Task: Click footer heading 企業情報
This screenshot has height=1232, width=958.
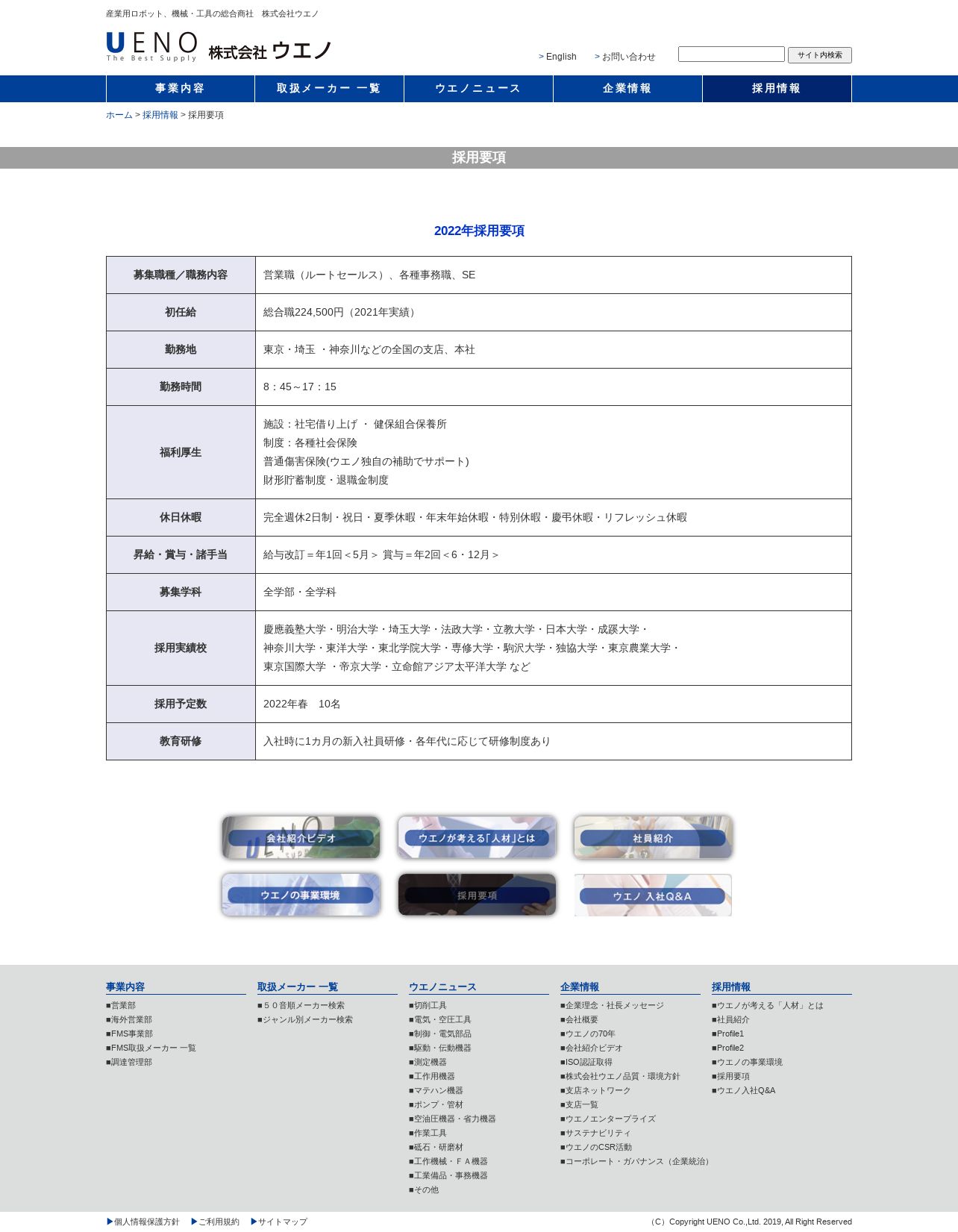Action: [580, 986]
